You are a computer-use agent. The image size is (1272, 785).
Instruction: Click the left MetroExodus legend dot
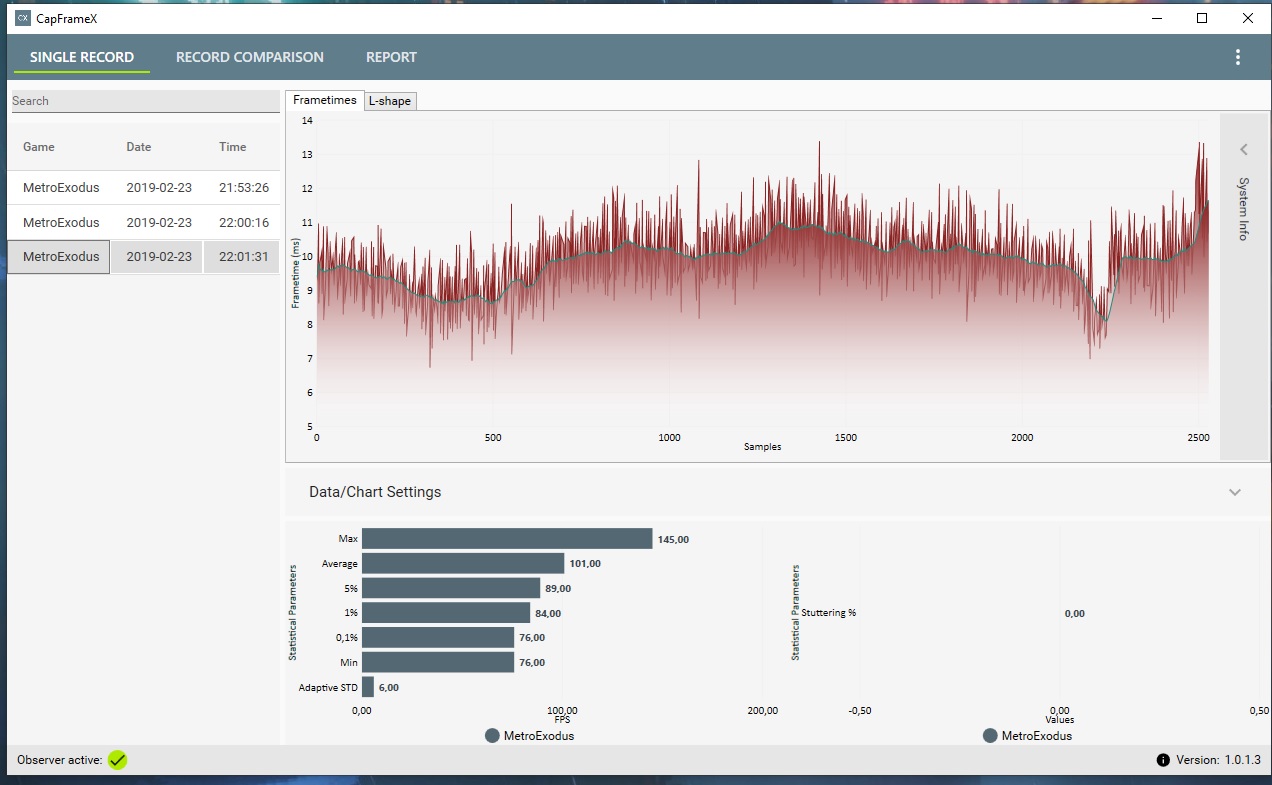[x=492, y=736]
